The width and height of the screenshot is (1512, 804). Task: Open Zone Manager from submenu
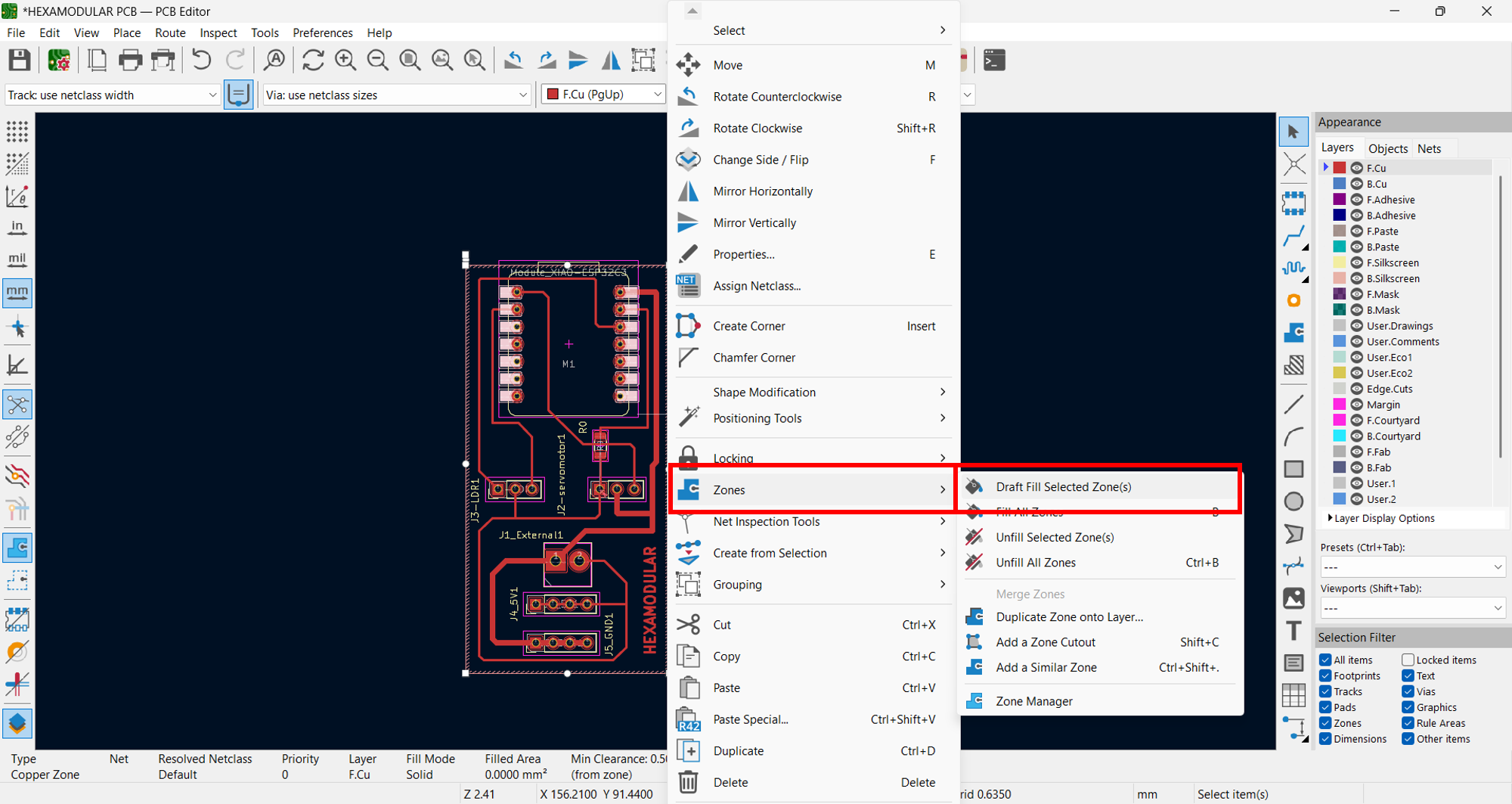pos(1101,701)
